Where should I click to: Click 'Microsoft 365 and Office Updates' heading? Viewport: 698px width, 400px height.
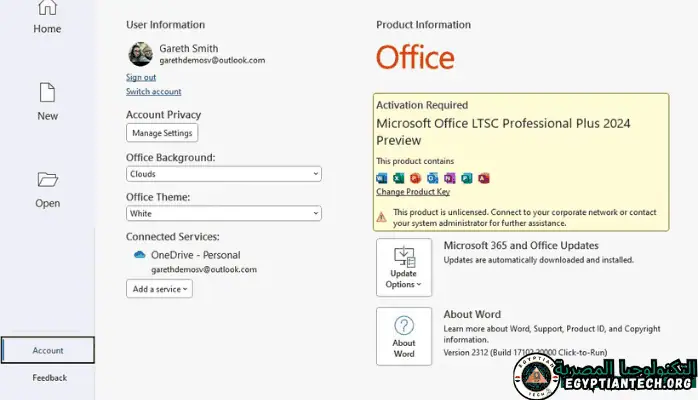521,246
